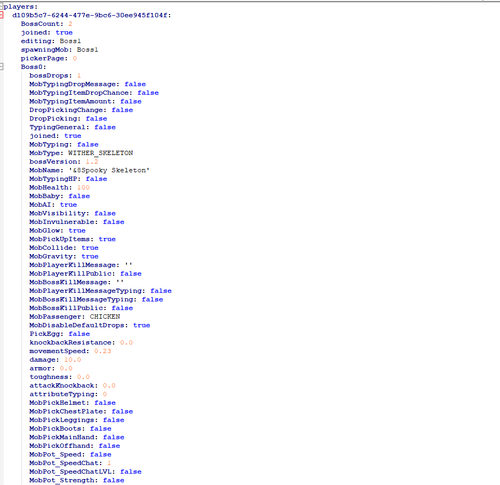Click 'MobPot_Speed: false'
500x485 pixels.
(x=70, y=455)
